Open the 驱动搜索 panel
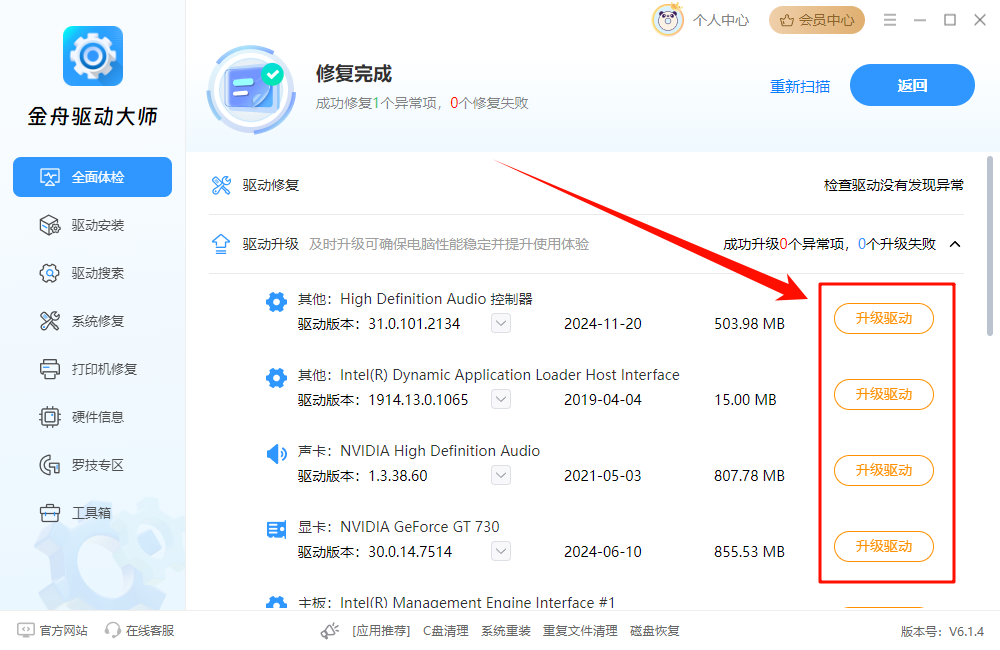The image size is (1000, 650). pyautogui.click(x=92, y=273)
